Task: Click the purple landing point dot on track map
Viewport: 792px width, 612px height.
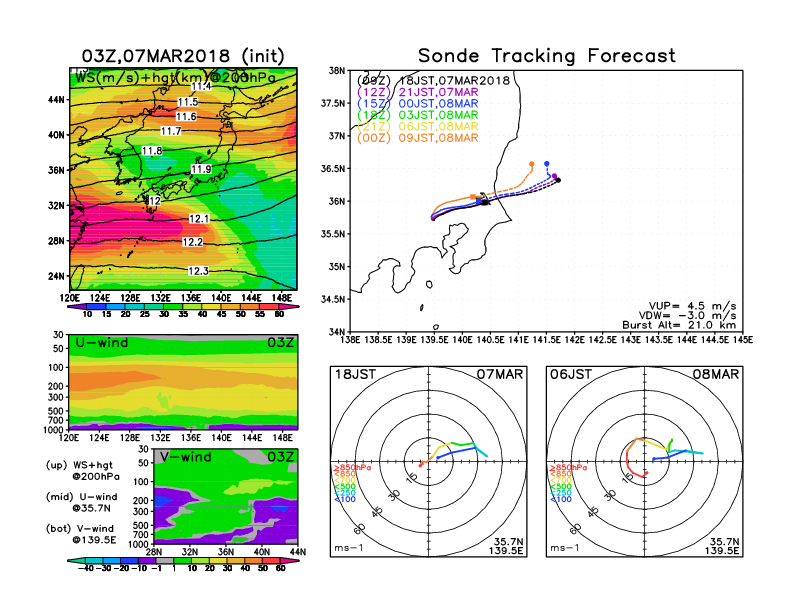Action: 554,176
